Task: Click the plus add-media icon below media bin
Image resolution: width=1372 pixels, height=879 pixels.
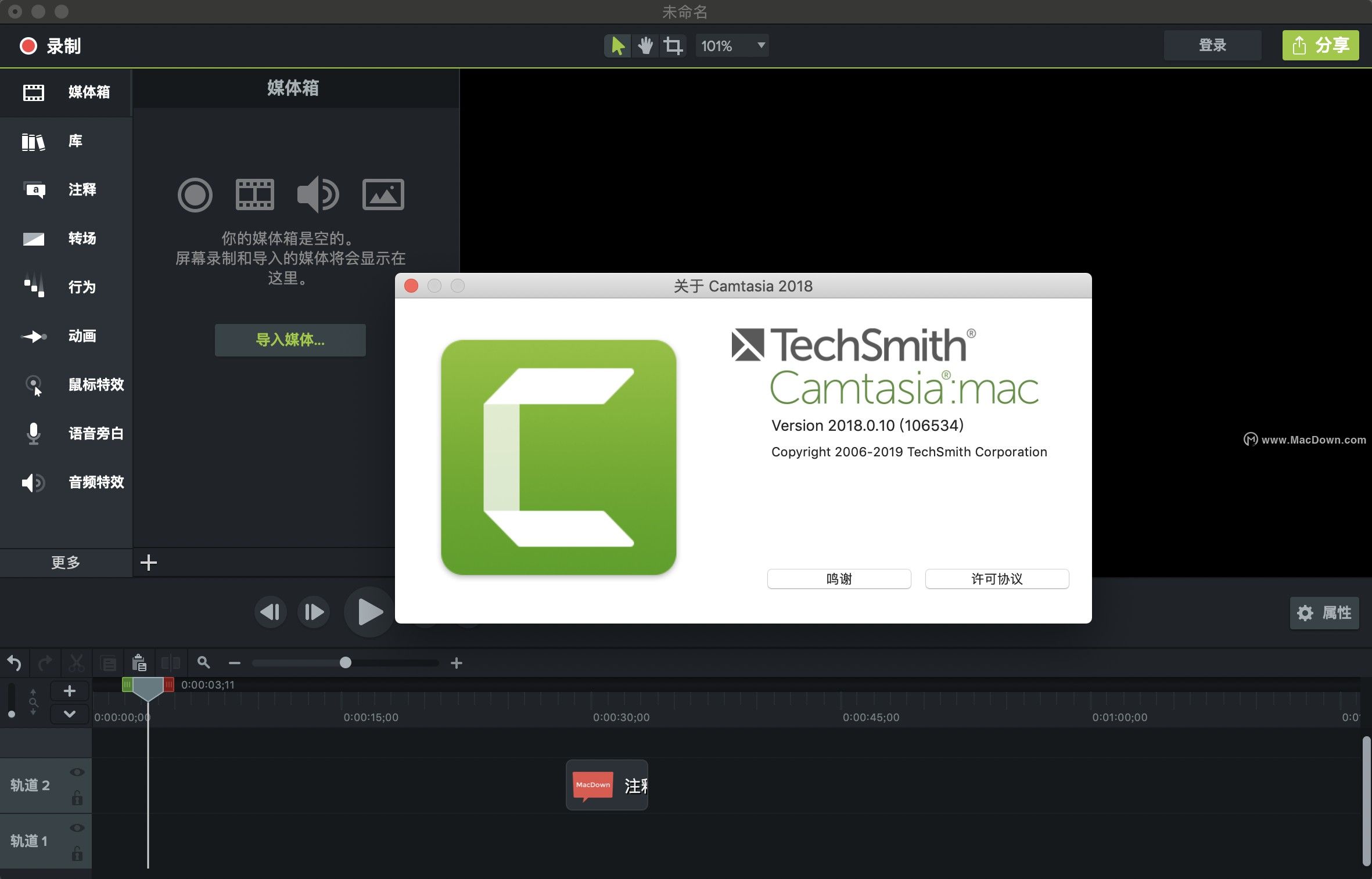Action: click(149, 563)
